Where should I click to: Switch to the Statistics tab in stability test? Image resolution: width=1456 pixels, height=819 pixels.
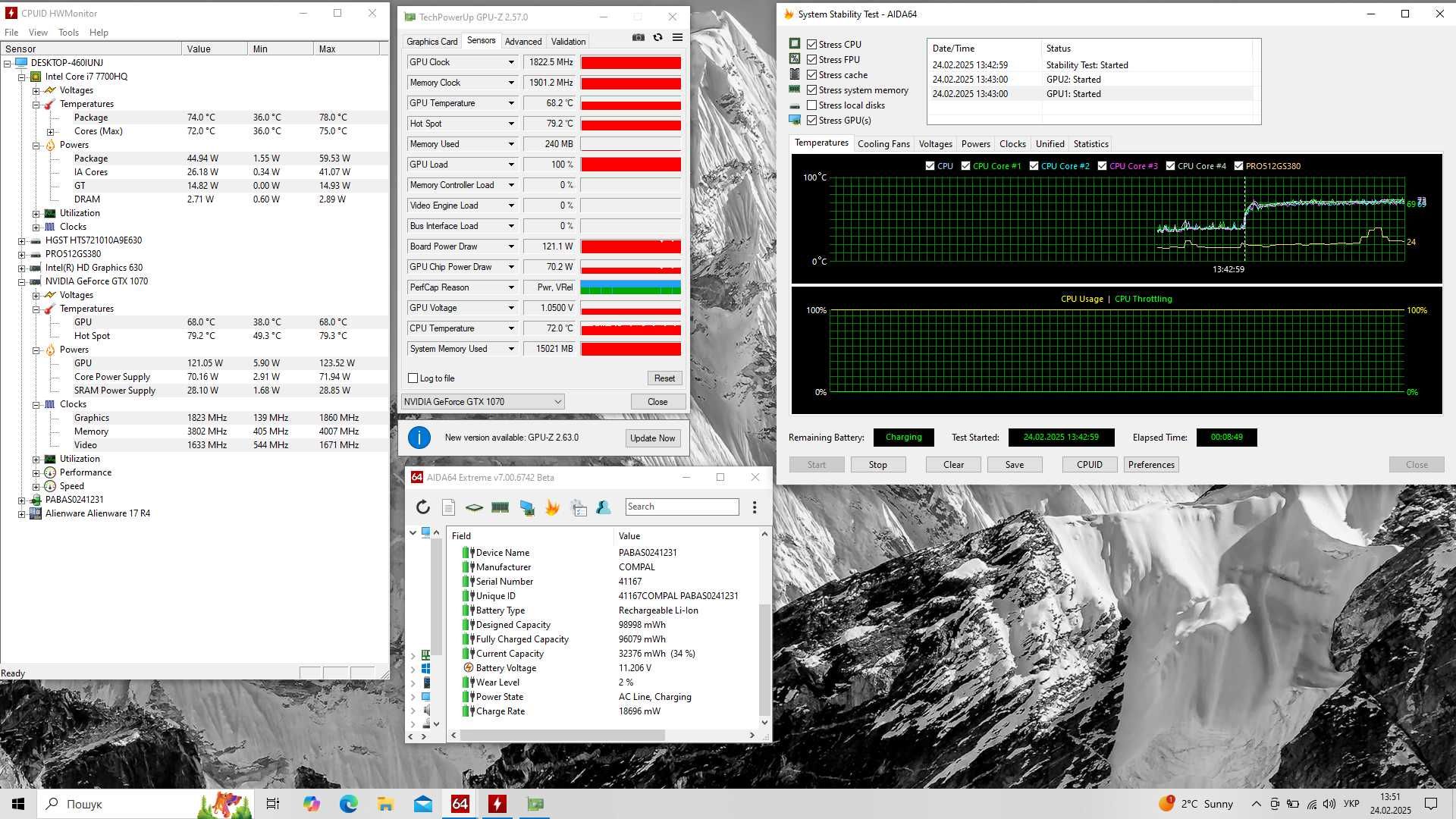click(1090, 144)
